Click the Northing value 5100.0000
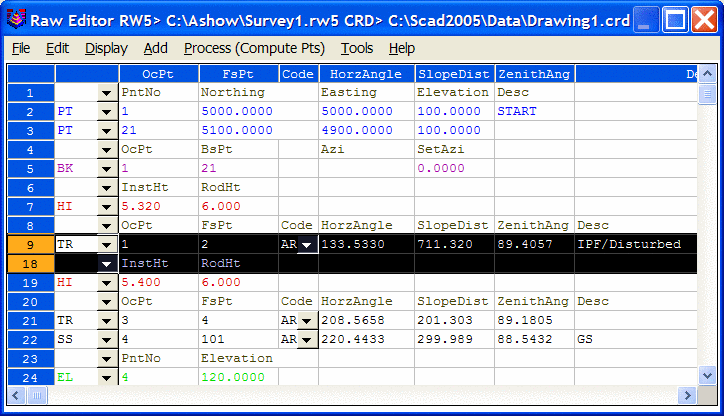This screenshot has width=724, height=416. click(x=238, y=130)
